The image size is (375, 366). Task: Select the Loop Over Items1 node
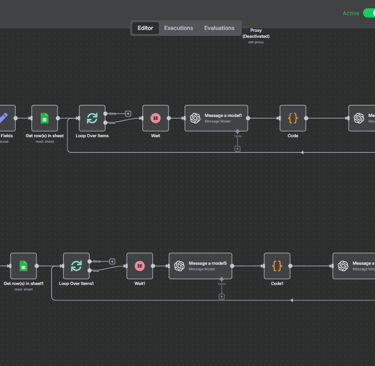coord(76,266)
